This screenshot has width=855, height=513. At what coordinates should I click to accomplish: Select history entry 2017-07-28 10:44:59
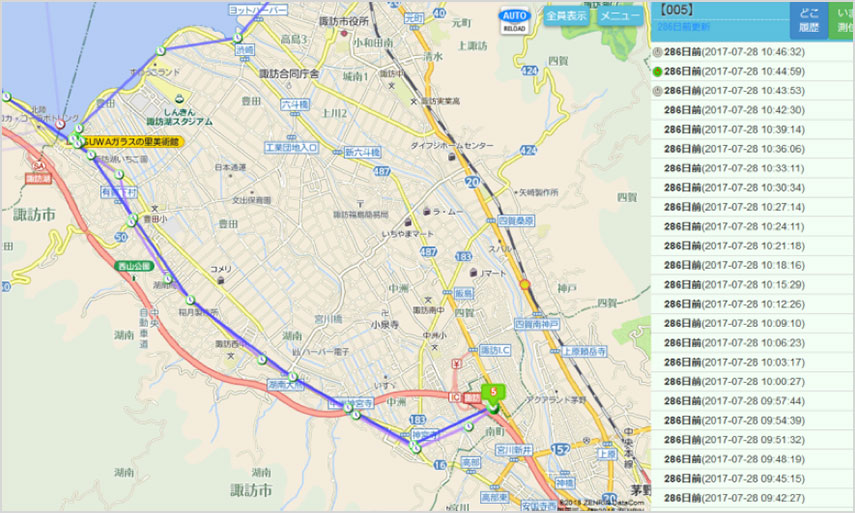752,71
